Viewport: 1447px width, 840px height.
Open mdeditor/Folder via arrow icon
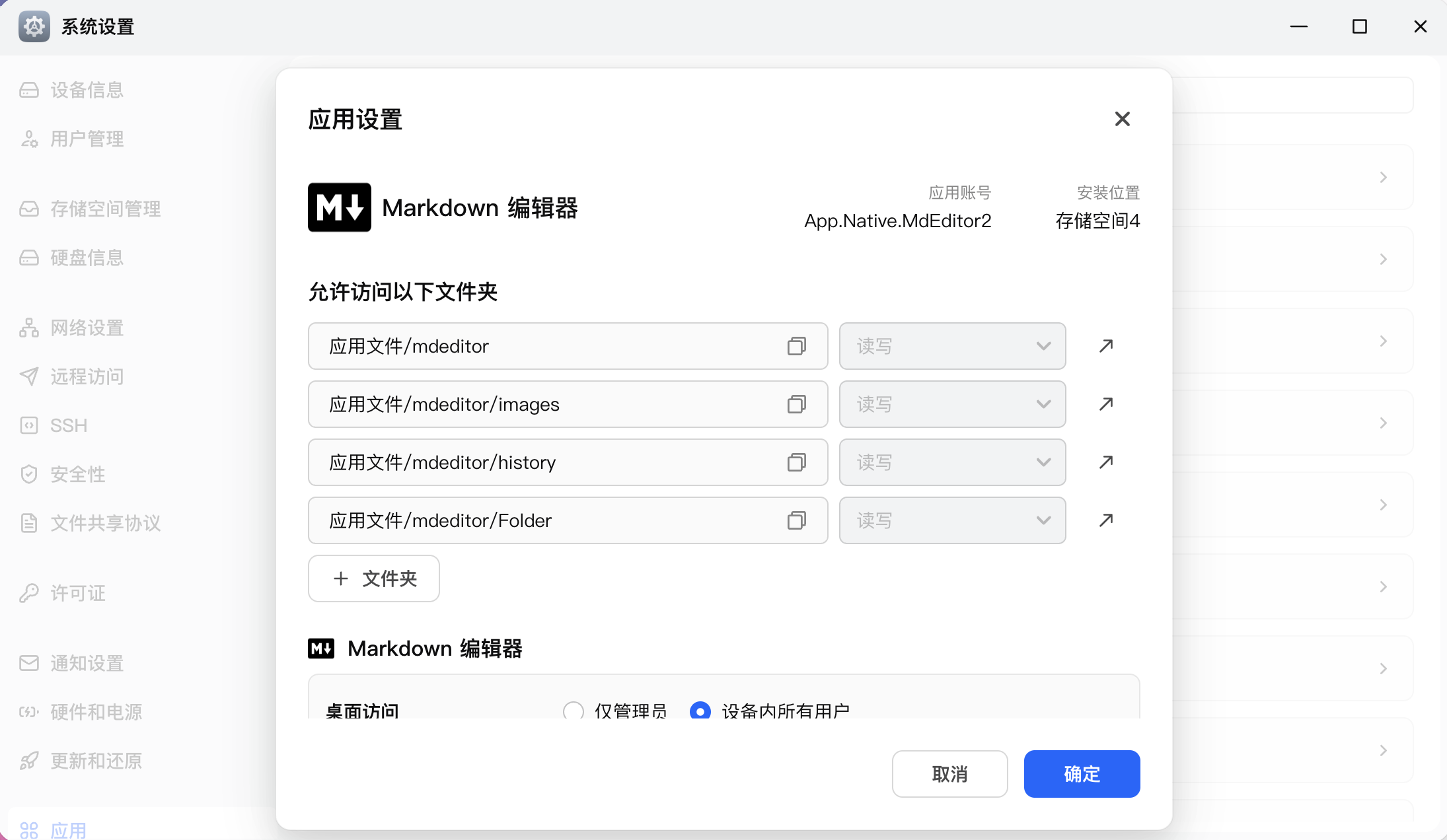1106,520
